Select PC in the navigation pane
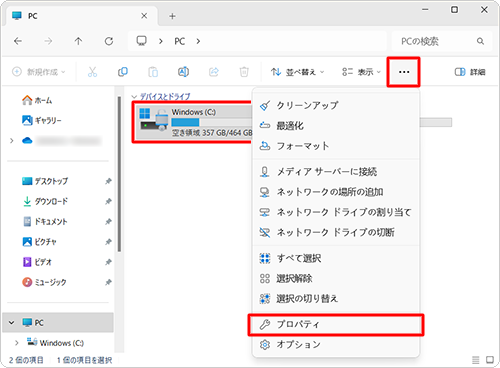Screen dimensions: 500x368 [x=58, y=323]
